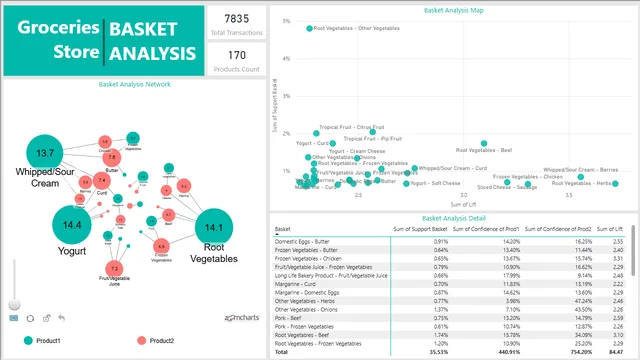Click the Basket Analysis Detail title
640x360 pixels.
[453, 218]
